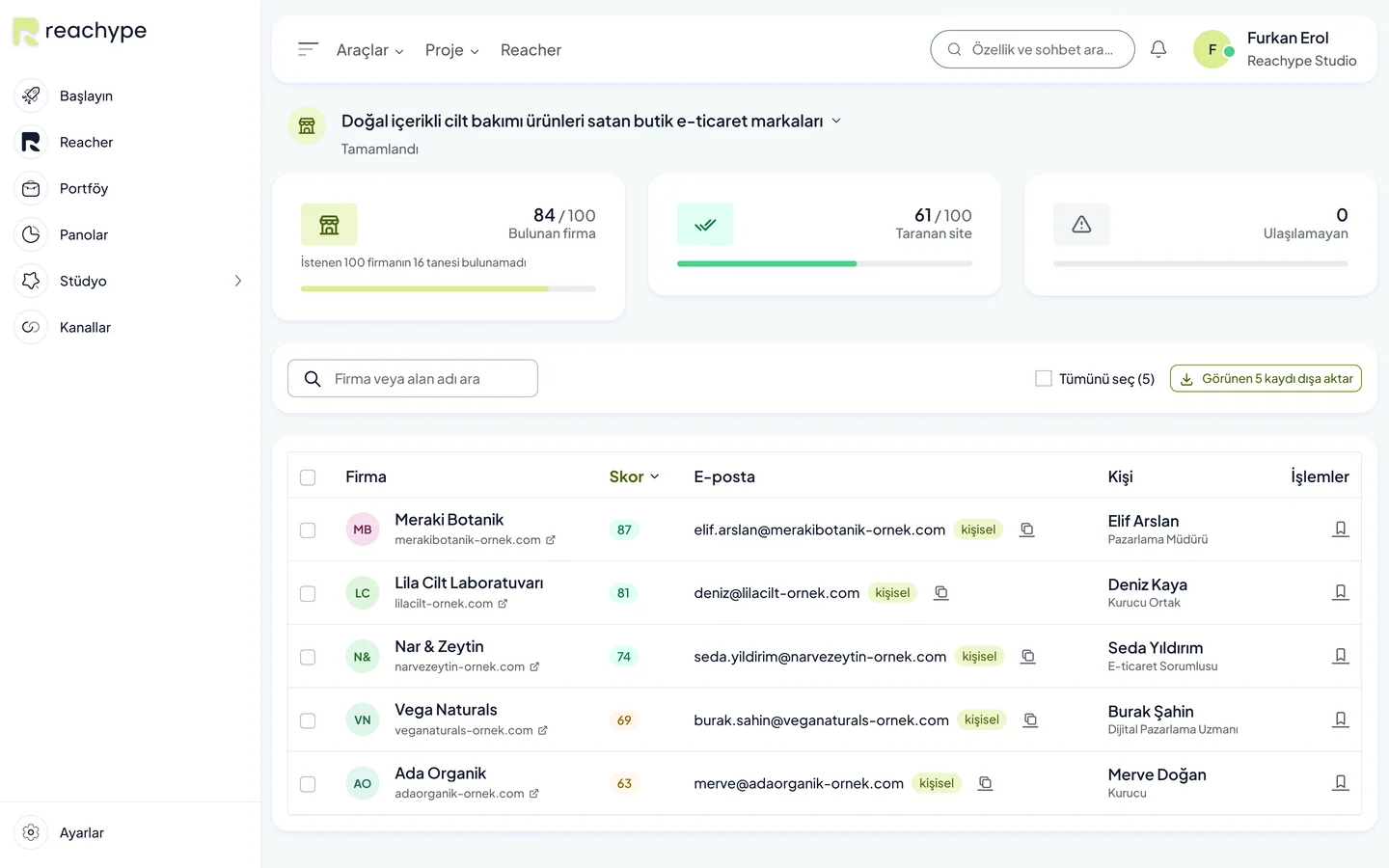Export with Görünen 5 kaydı dışa aktar
The height and width of the screenshot is (868, 1389).
1266,379
